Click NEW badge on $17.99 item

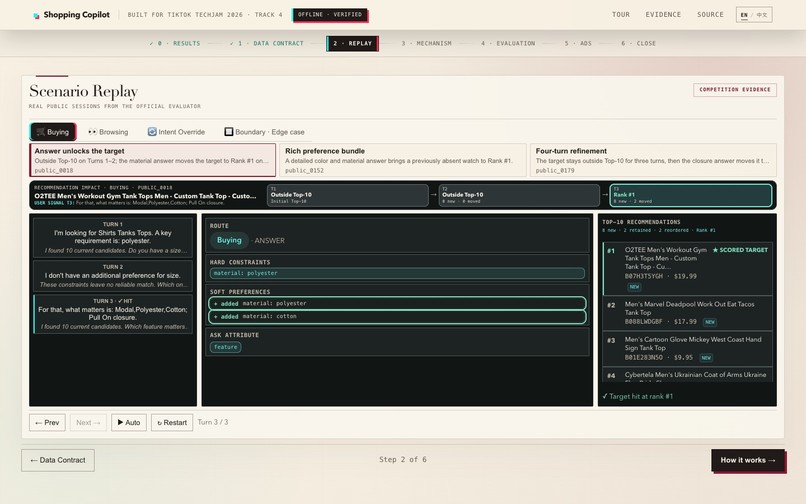pos(710,322)
